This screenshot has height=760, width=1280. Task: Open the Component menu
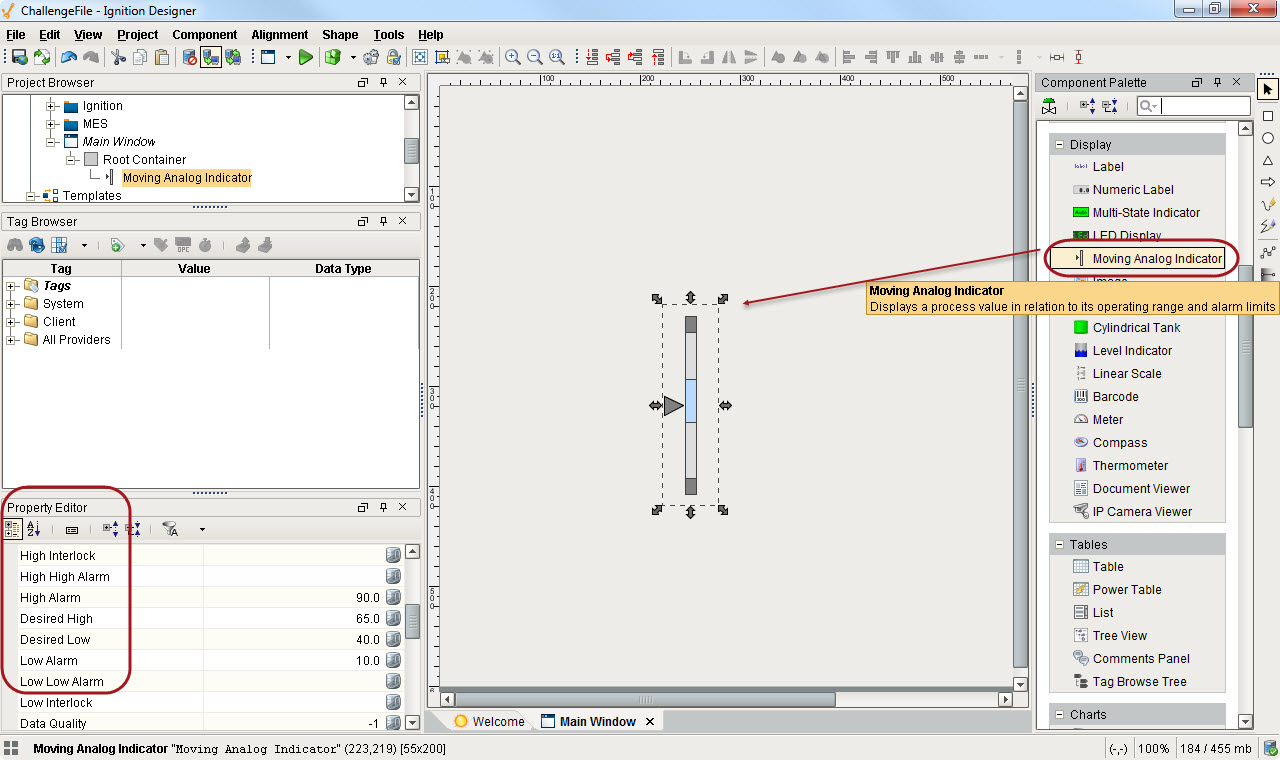(205, 35)
